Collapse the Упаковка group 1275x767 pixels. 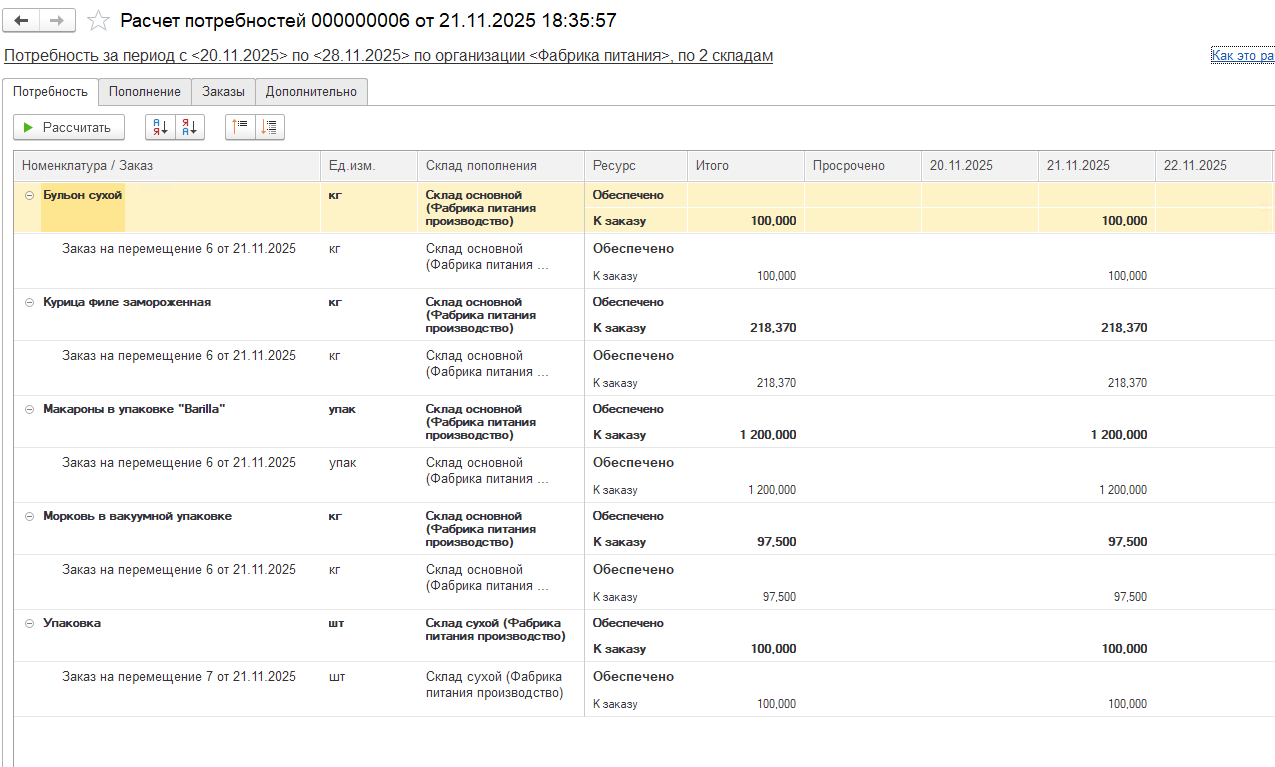coord(29,623)
